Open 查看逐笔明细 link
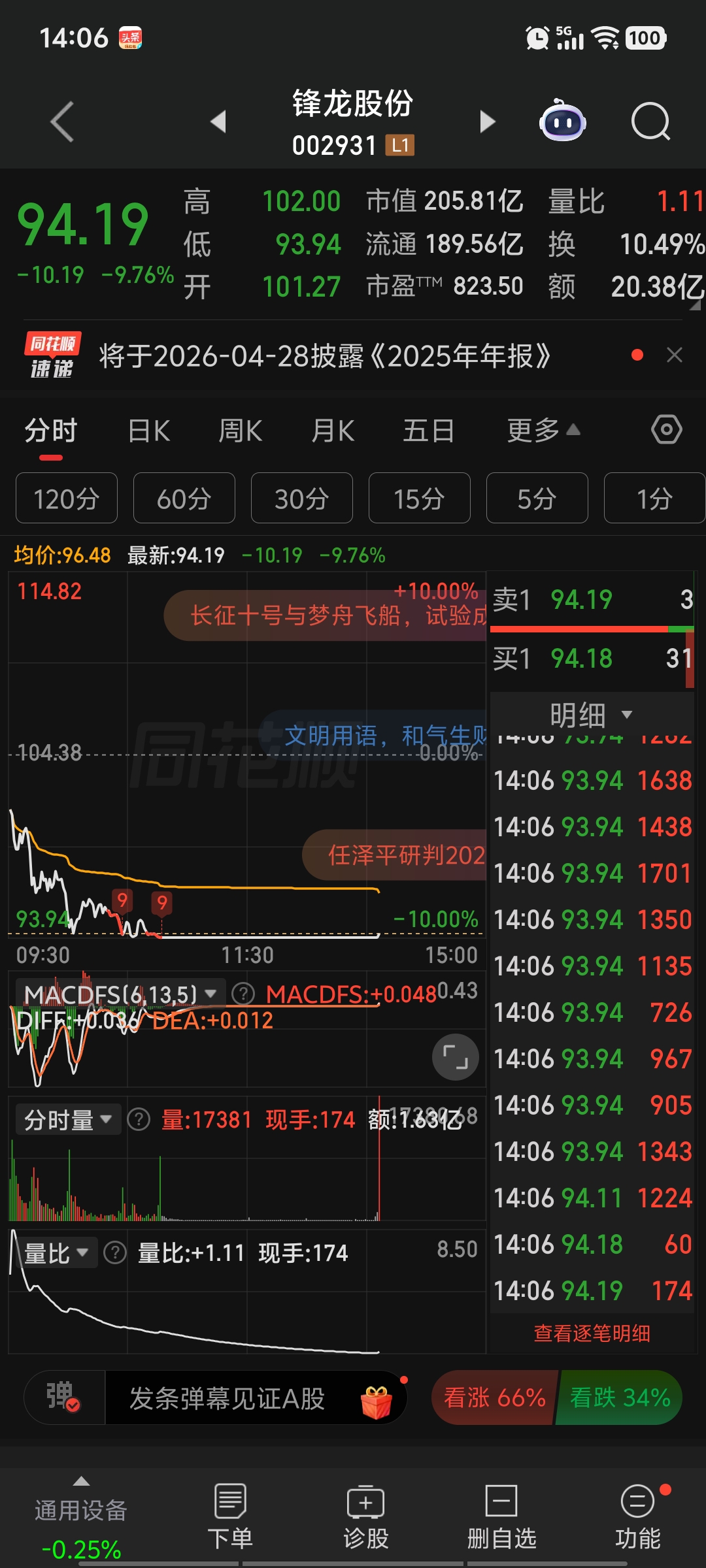This screenshot has height=1568, width=706. coord(592,1333)
